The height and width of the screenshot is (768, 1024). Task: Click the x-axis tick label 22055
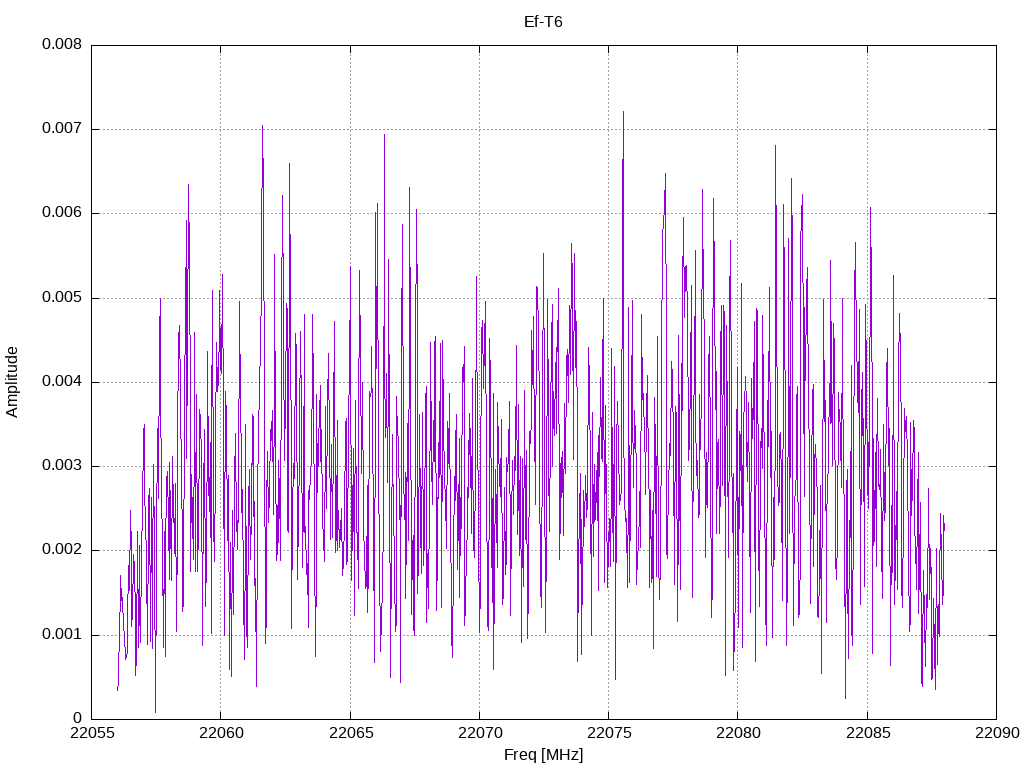tap(91, 733)
